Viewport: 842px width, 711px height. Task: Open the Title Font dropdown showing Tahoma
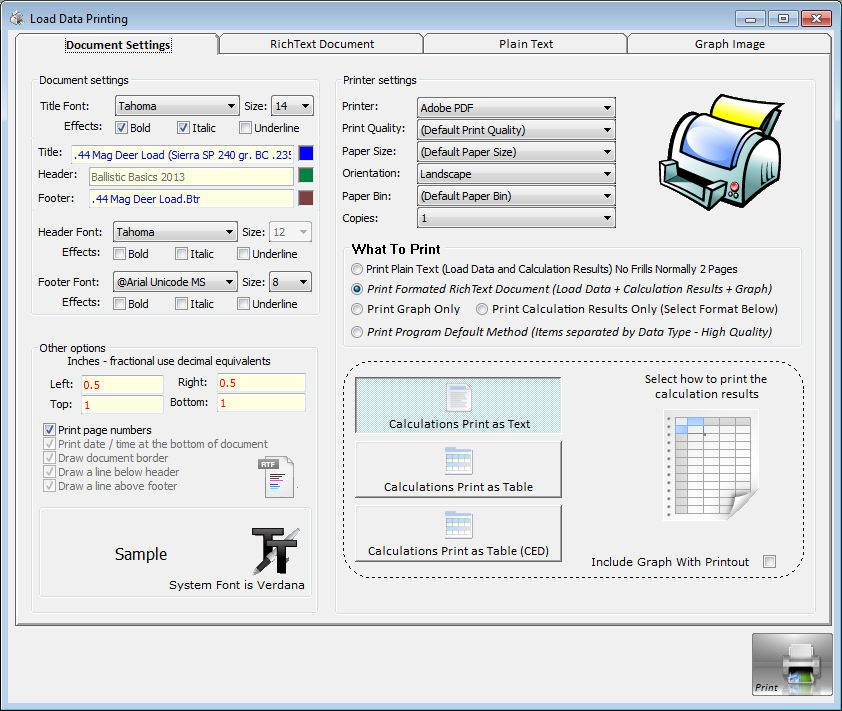(175, 106)
